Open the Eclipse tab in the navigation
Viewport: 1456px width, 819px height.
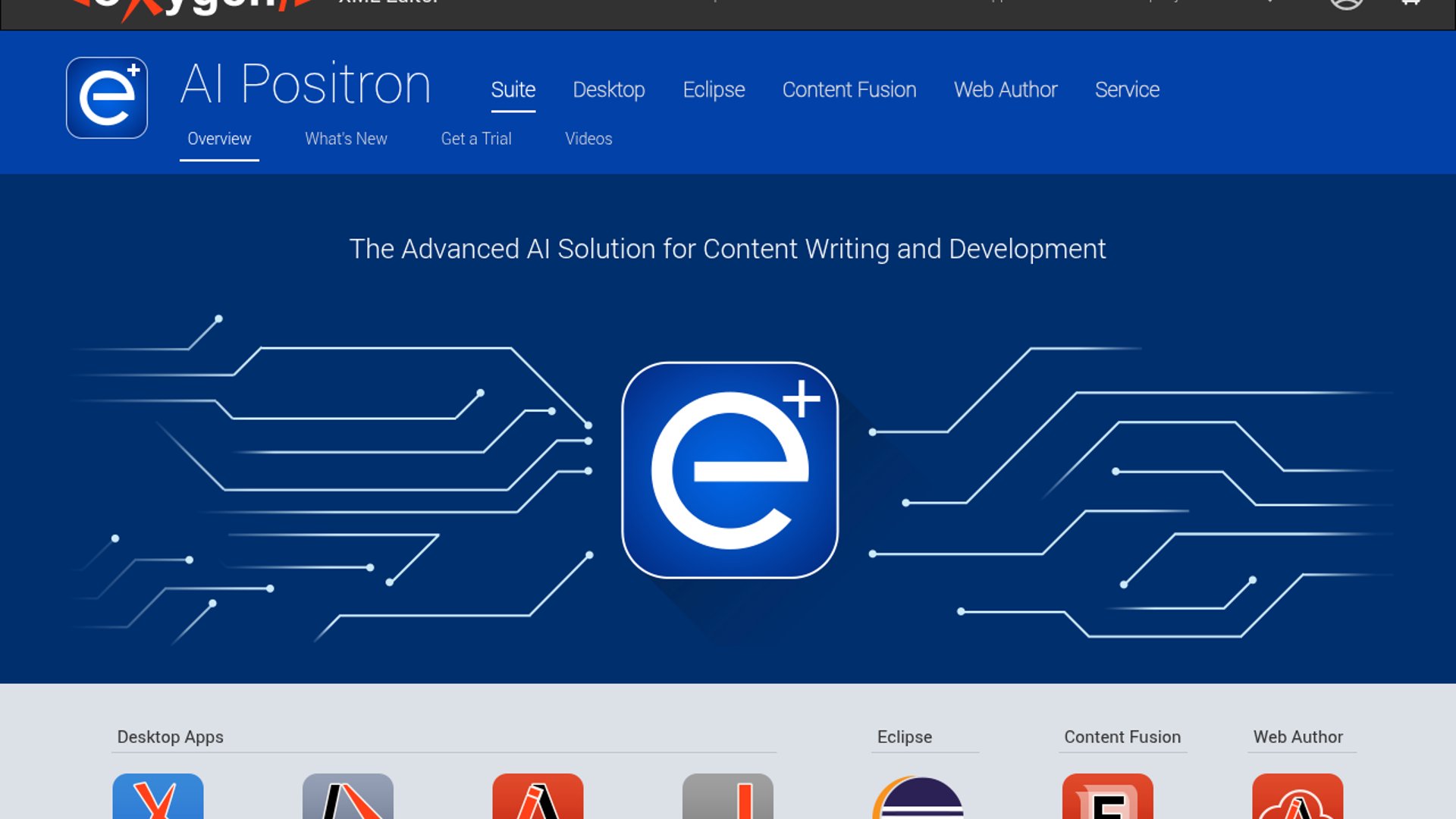pyautogui.click(x=714, y=89)
